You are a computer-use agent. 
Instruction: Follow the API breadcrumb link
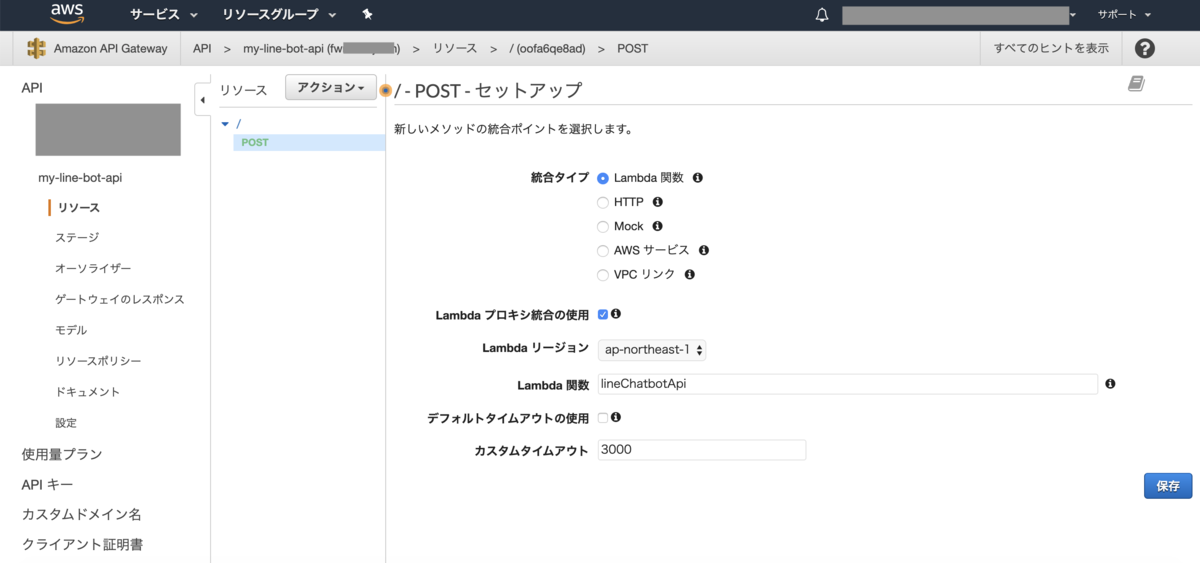(x=202, y=48)
